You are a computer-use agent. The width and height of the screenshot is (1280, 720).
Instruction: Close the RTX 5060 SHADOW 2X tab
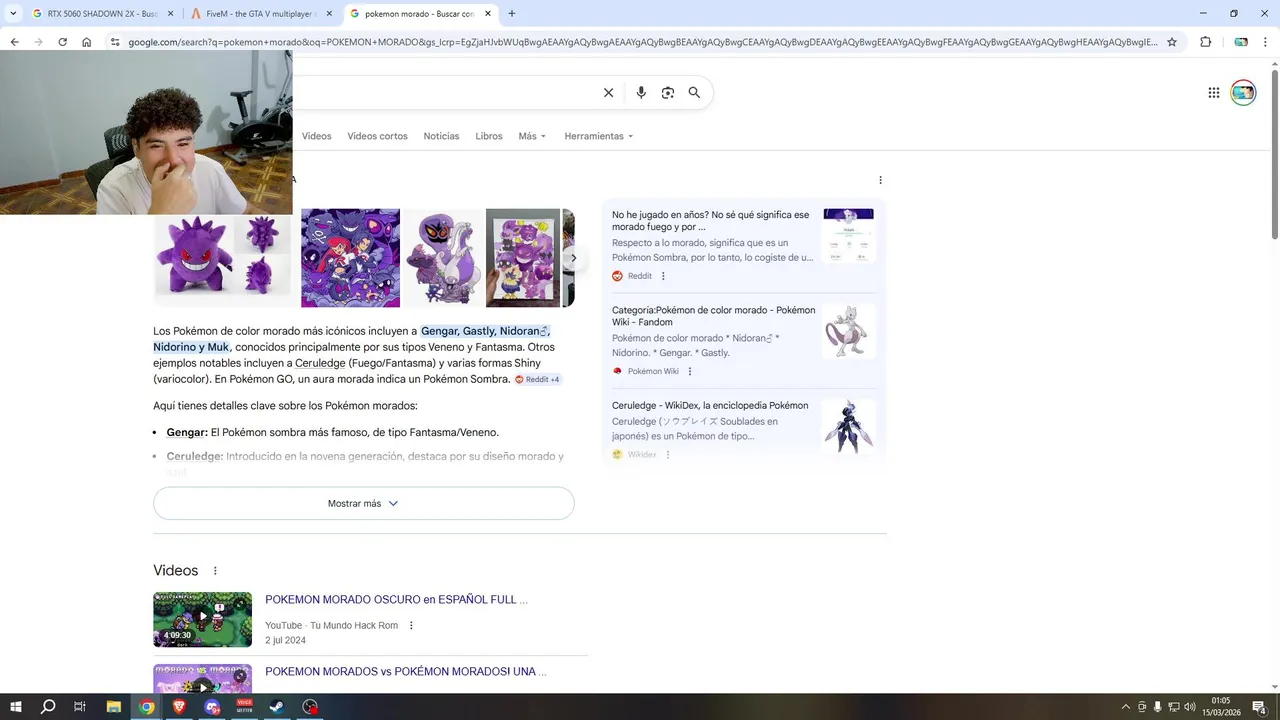(x=170, y=14)
